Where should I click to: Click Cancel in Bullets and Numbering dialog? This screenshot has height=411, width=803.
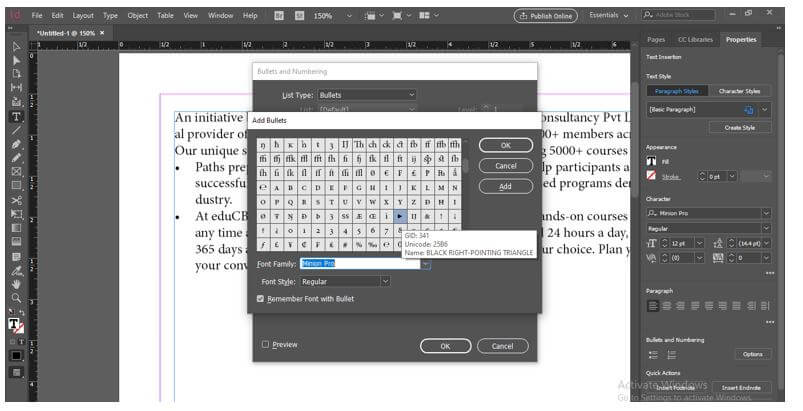pos(502,347)
